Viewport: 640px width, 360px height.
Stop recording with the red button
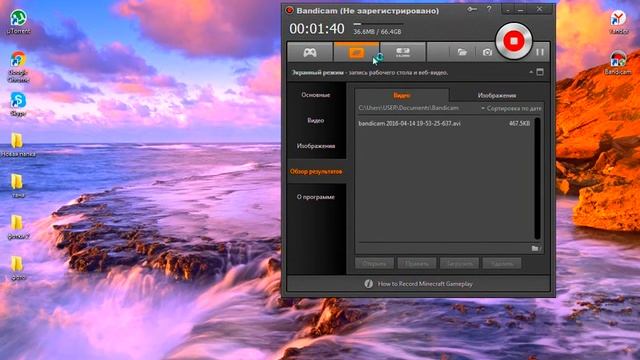pos(513,41)
